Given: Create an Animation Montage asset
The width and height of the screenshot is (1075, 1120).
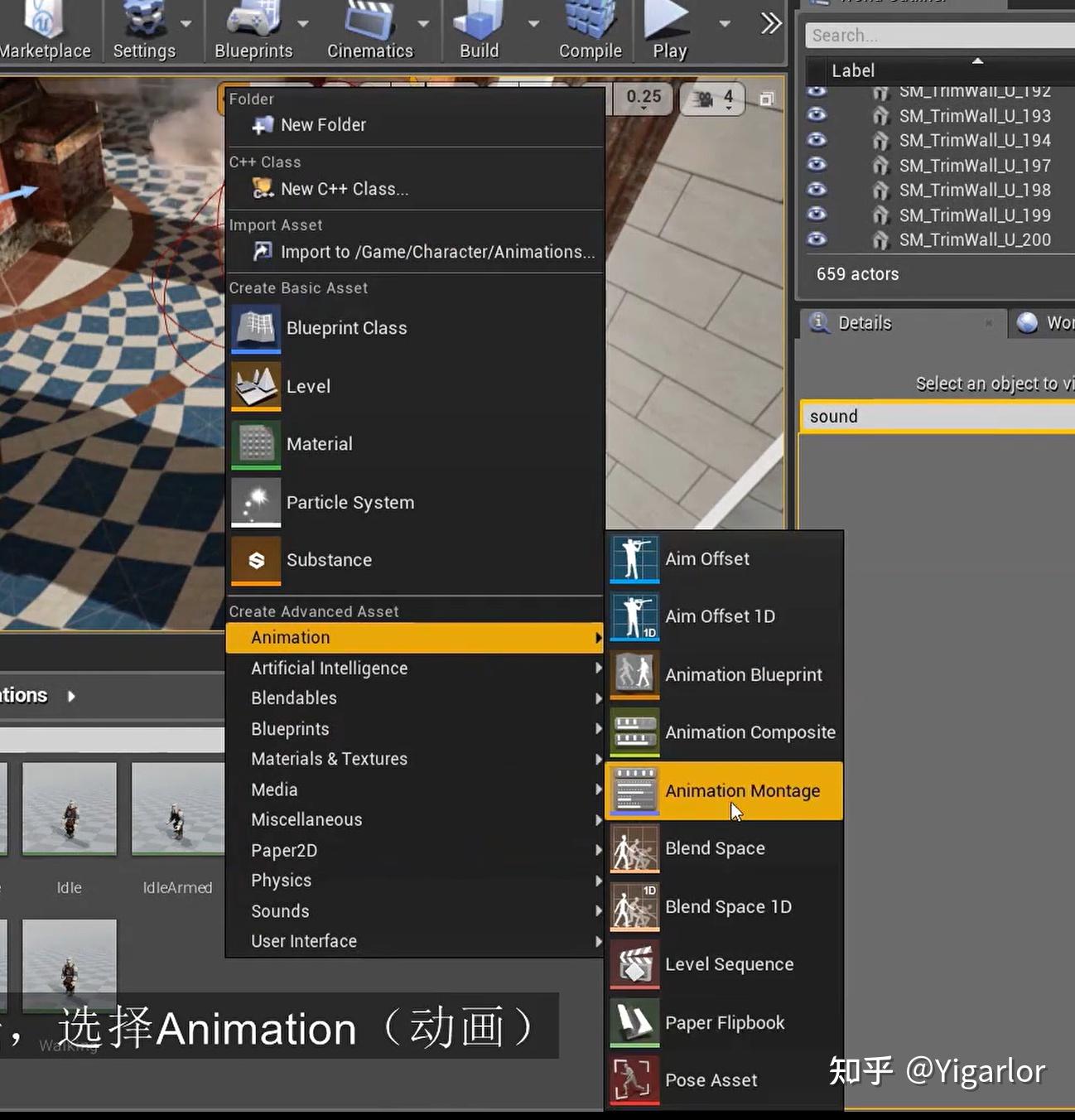Looking at the screenshot, I should pos(725,790).
